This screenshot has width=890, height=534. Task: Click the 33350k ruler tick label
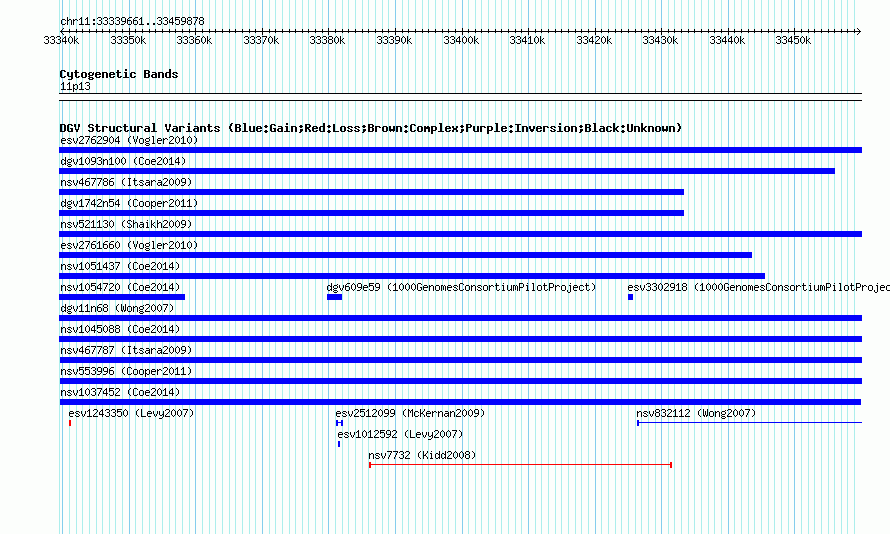click(128, 40)
